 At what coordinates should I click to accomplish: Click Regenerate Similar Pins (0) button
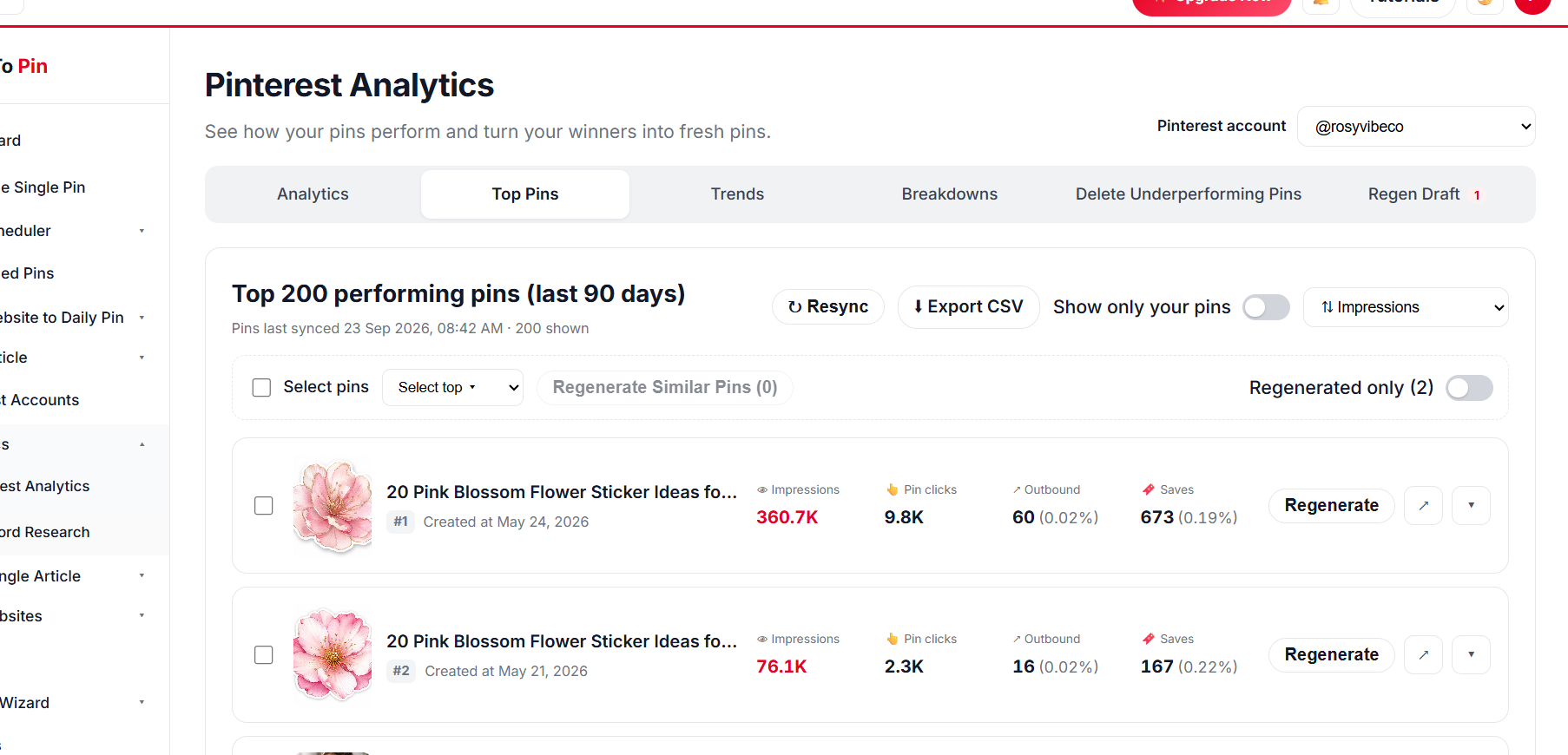click(665, 388)
